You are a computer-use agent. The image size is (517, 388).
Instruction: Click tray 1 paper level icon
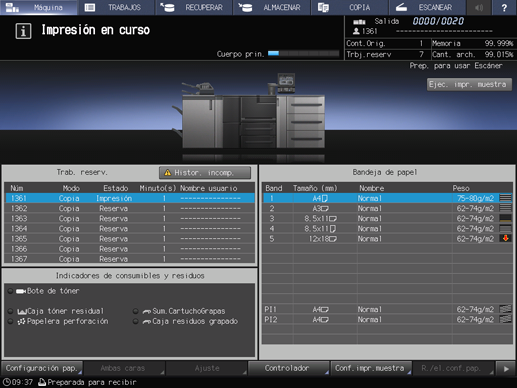(505, 198)
